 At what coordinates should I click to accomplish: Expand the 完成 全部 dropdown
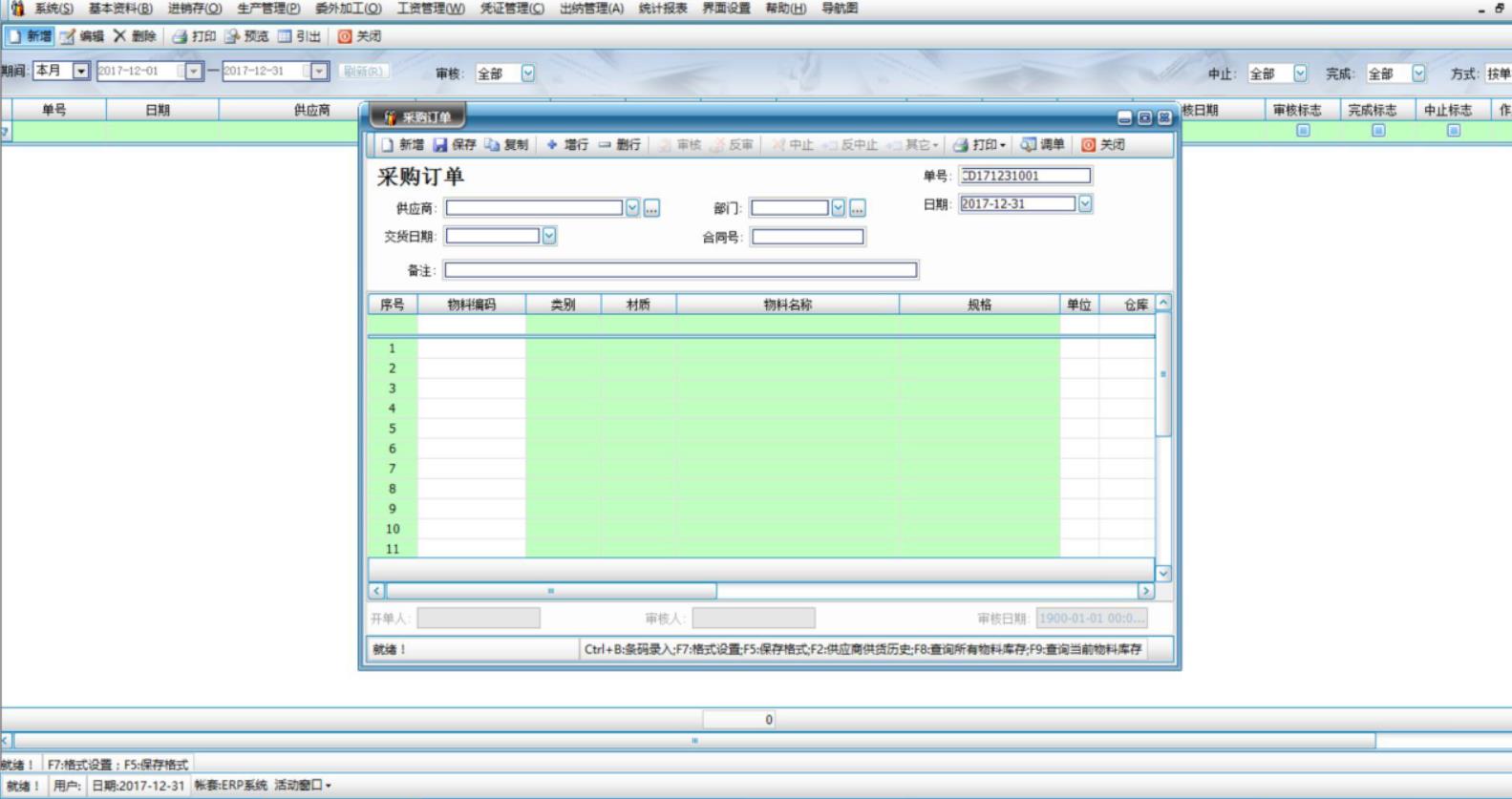coord(1418,74)
